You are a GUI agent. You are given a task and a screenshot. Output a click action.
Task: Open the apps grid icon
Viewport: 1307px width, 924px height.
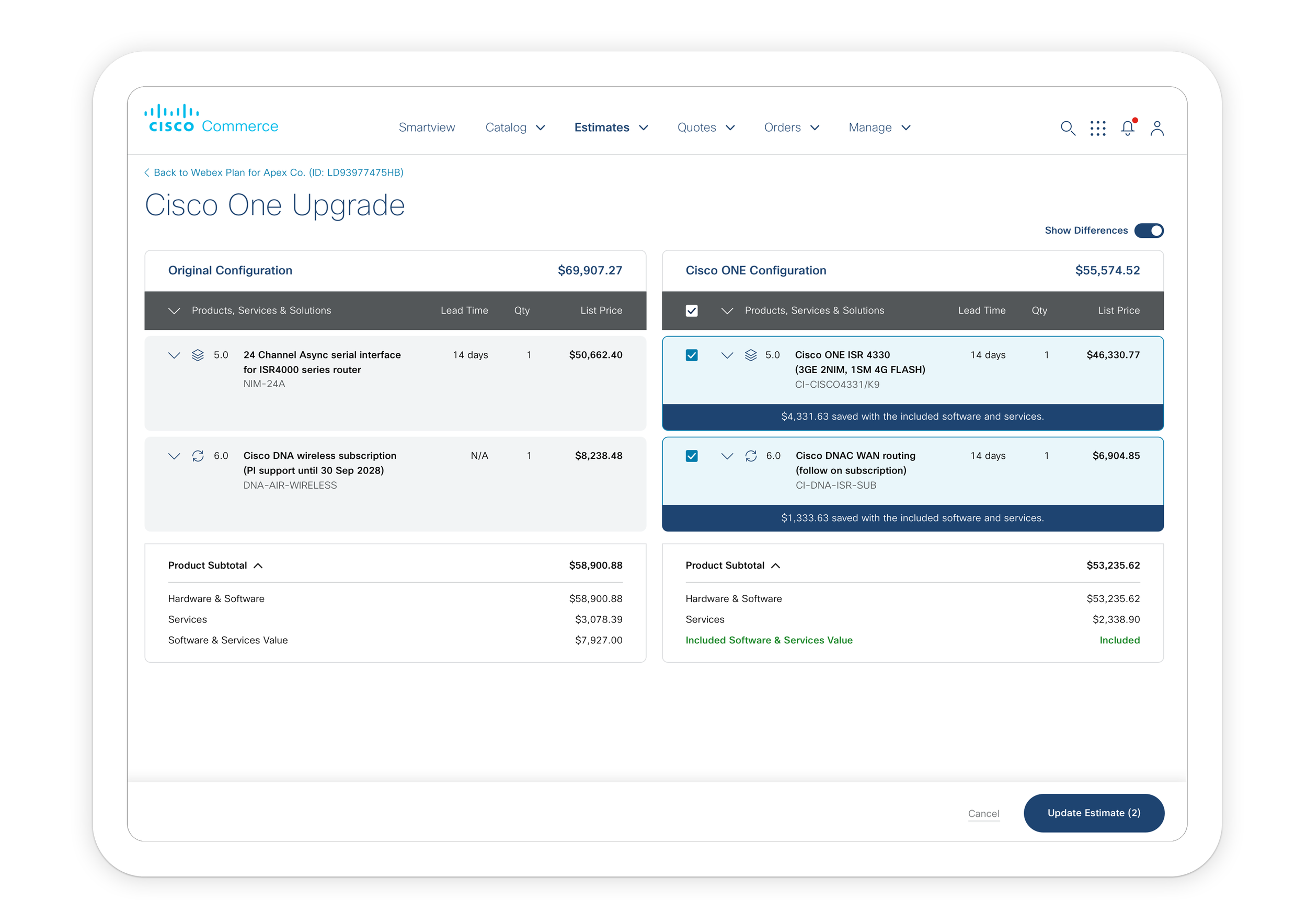coord(1097,128)
